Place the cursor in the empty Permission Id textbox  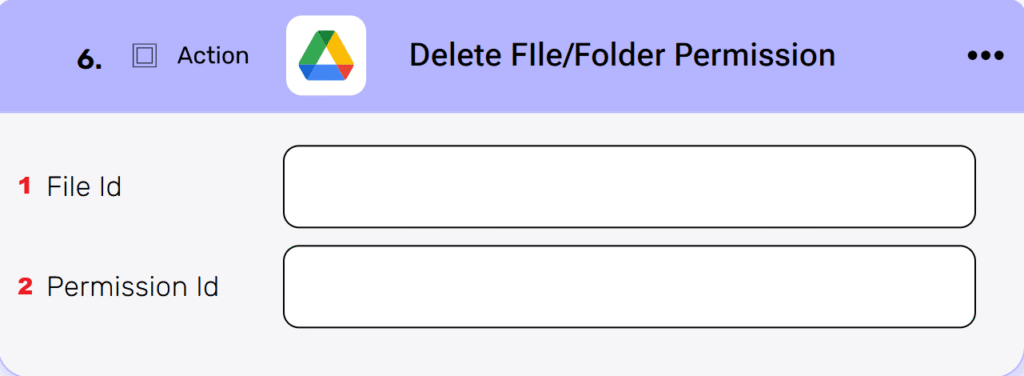[x=629, y=287]
